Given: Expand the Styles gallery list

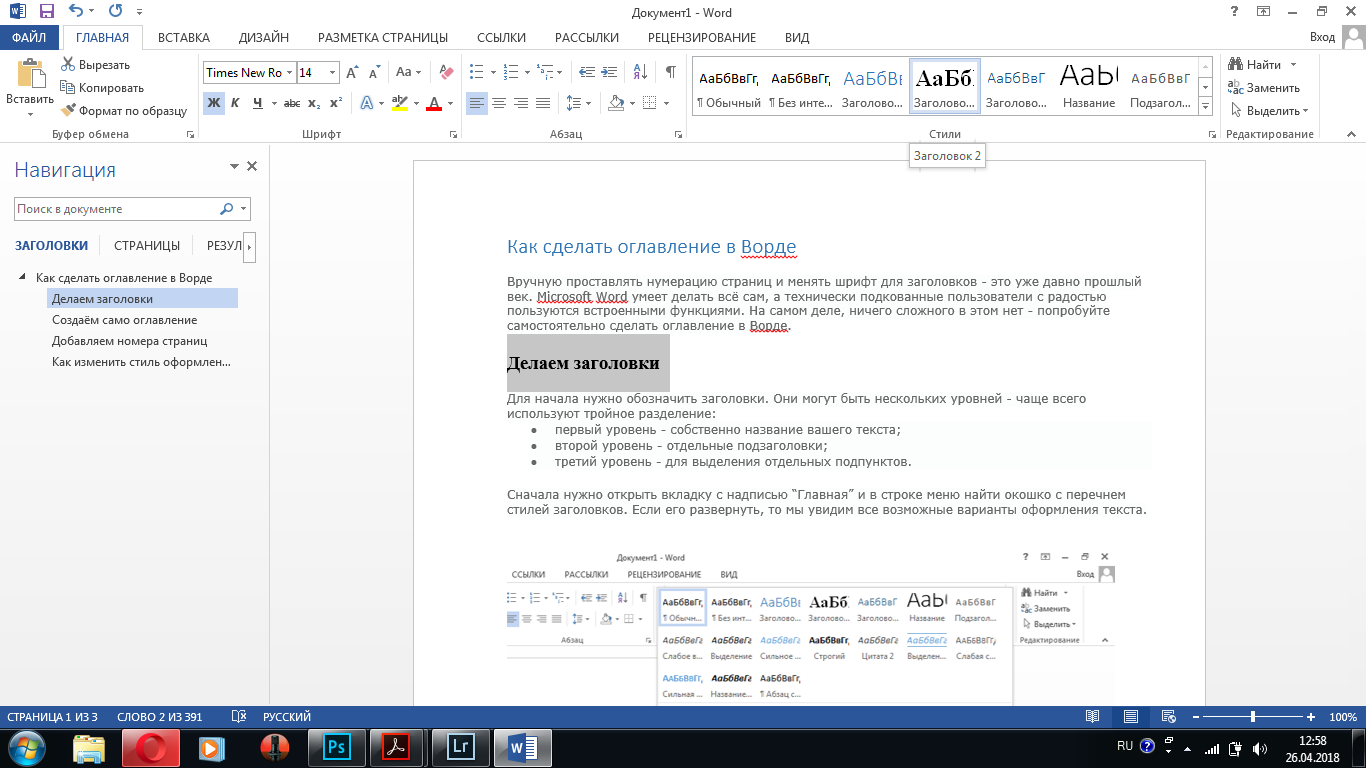Looking at the screenshot, I should tap(1205, 107).
